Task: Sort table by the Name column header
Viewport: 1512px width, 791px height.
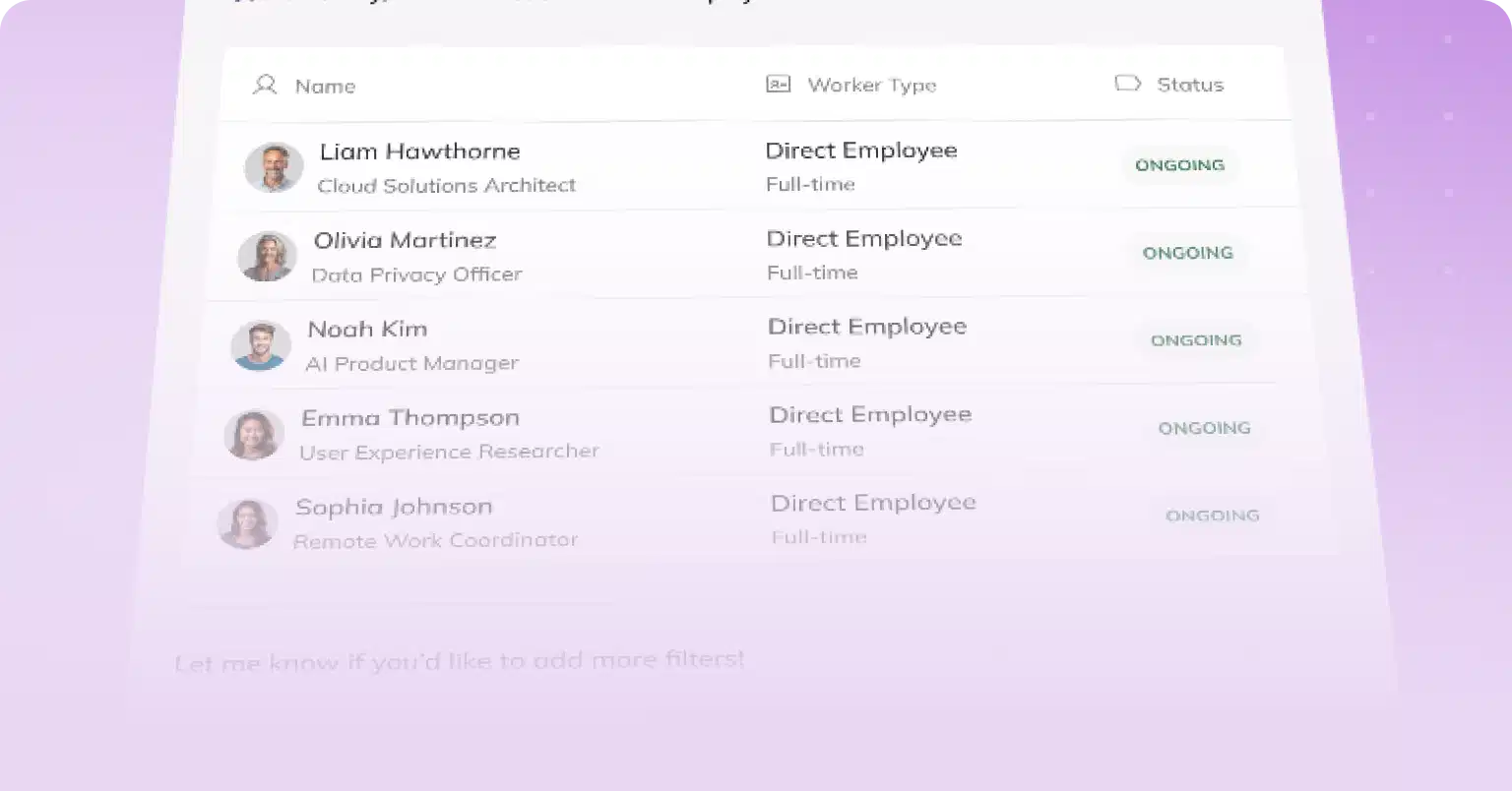Action: click(325, 87)
